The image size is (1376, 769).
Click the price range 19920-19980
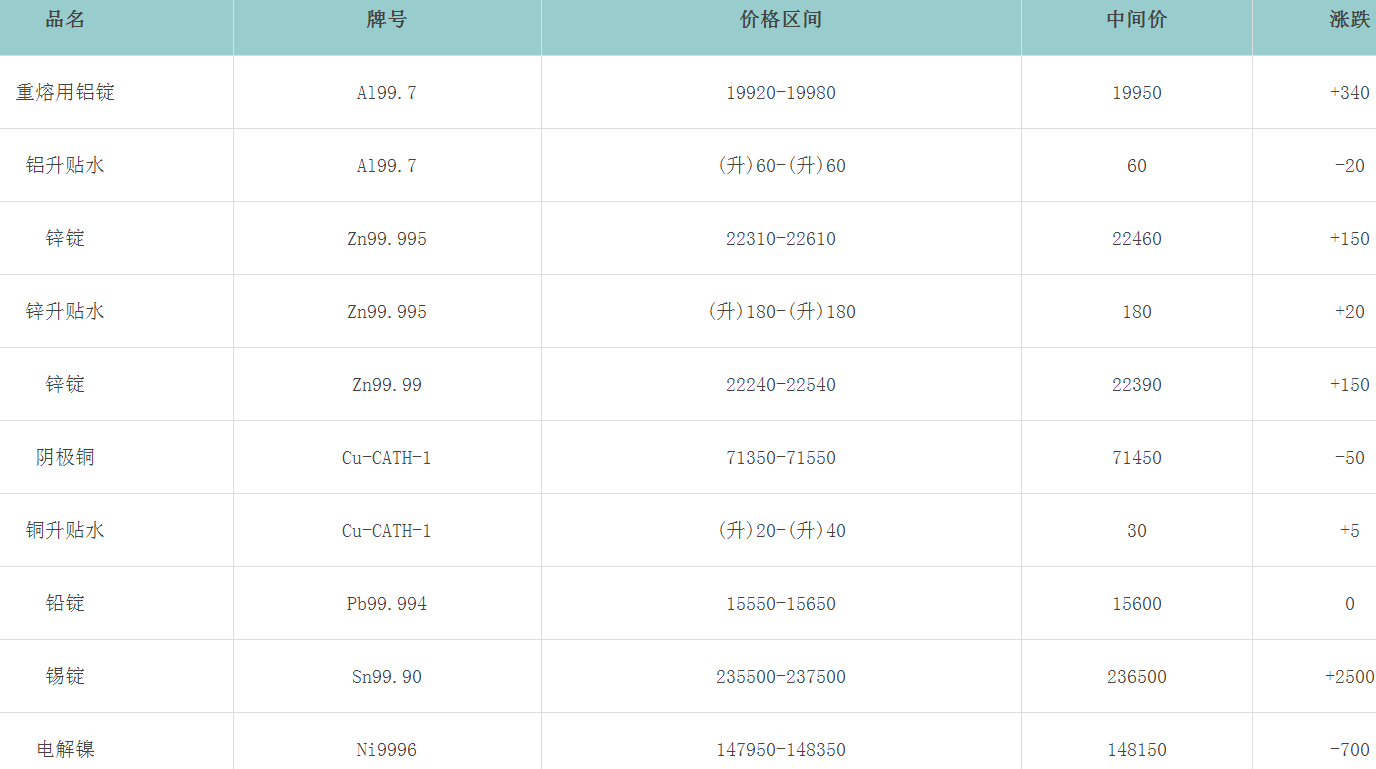(x=781, y=93)
